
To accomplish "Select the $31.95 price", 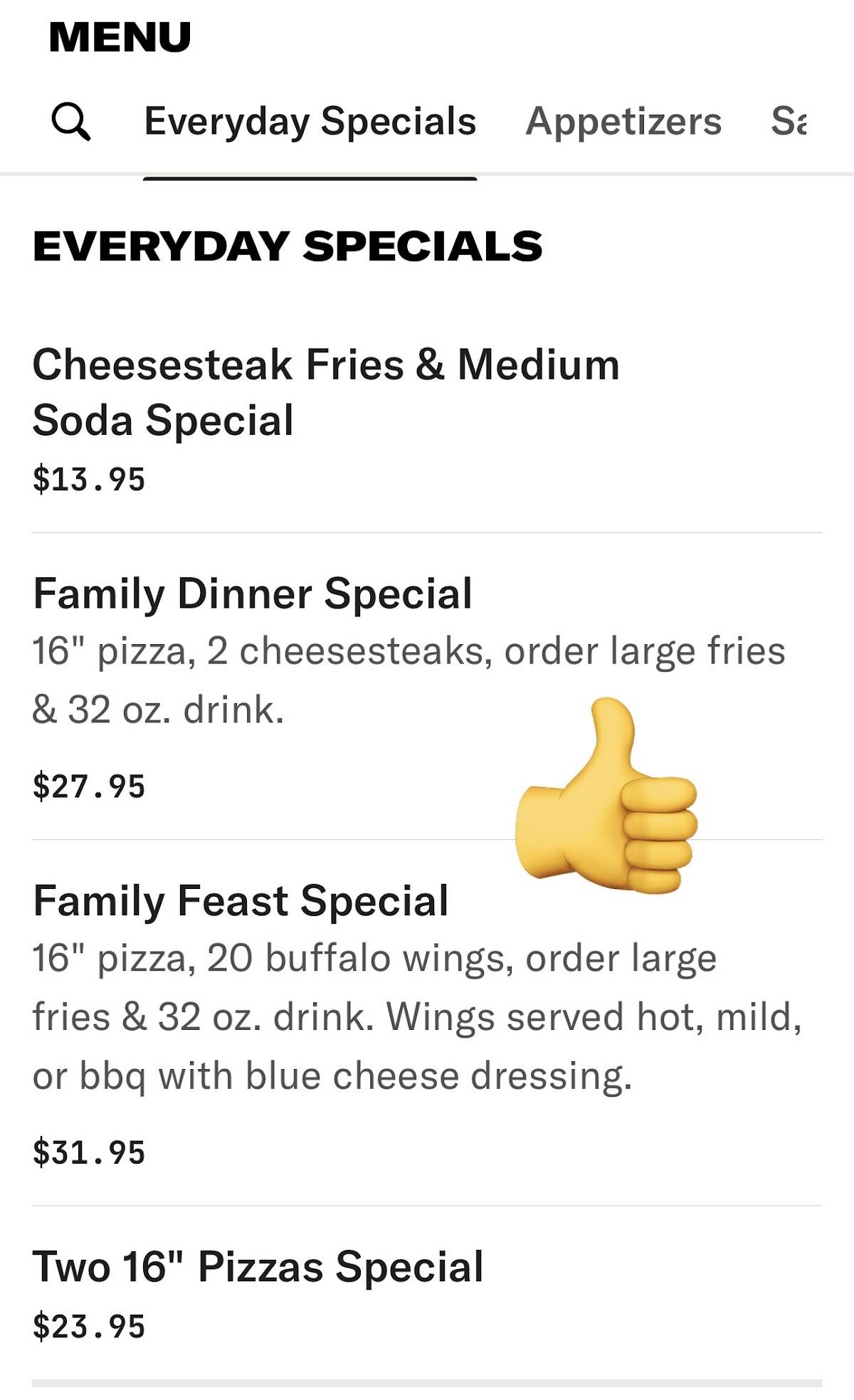I will click(89, 1152).
